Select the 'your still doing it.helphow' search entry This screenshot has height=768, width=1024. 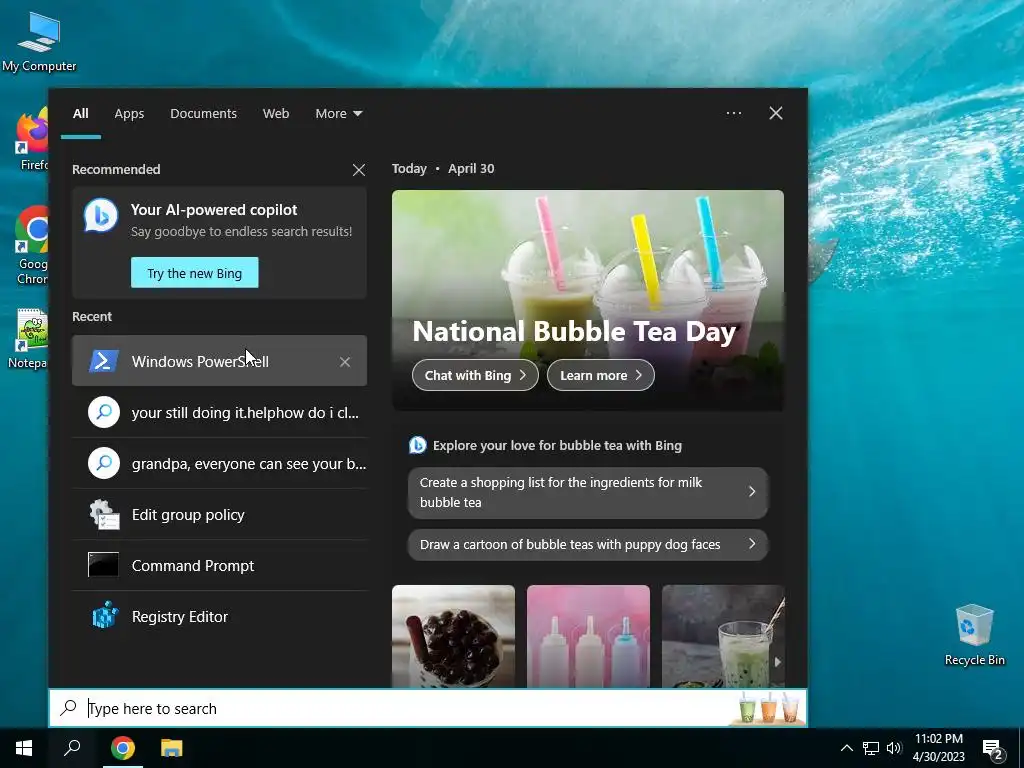coord(219,412)
